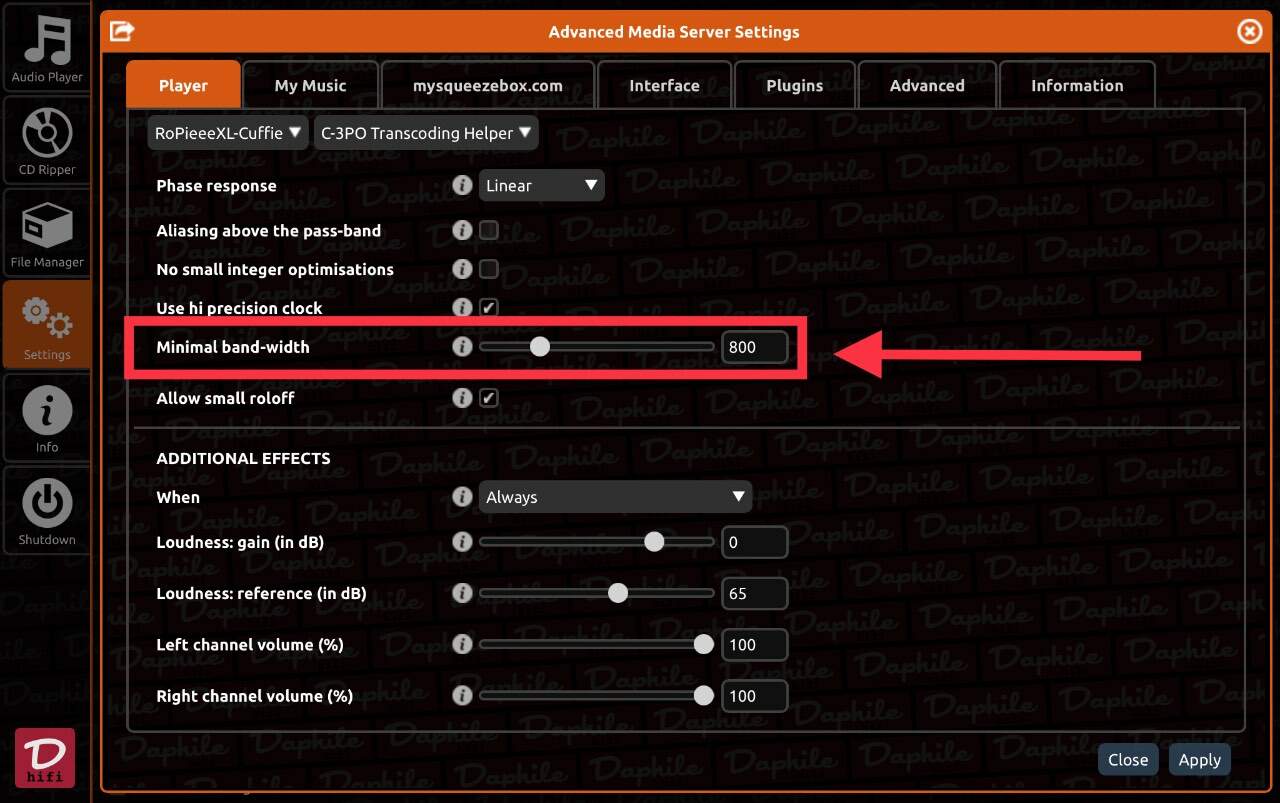Click the Phase response label
This screenshot has height=803, width=1280.
(216, 186)
